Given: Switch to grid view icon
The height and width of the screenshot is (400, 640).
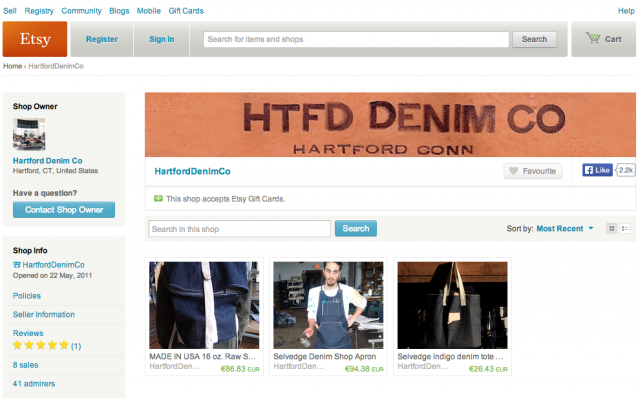Looking at the screenshot, I should pos(611,229).
